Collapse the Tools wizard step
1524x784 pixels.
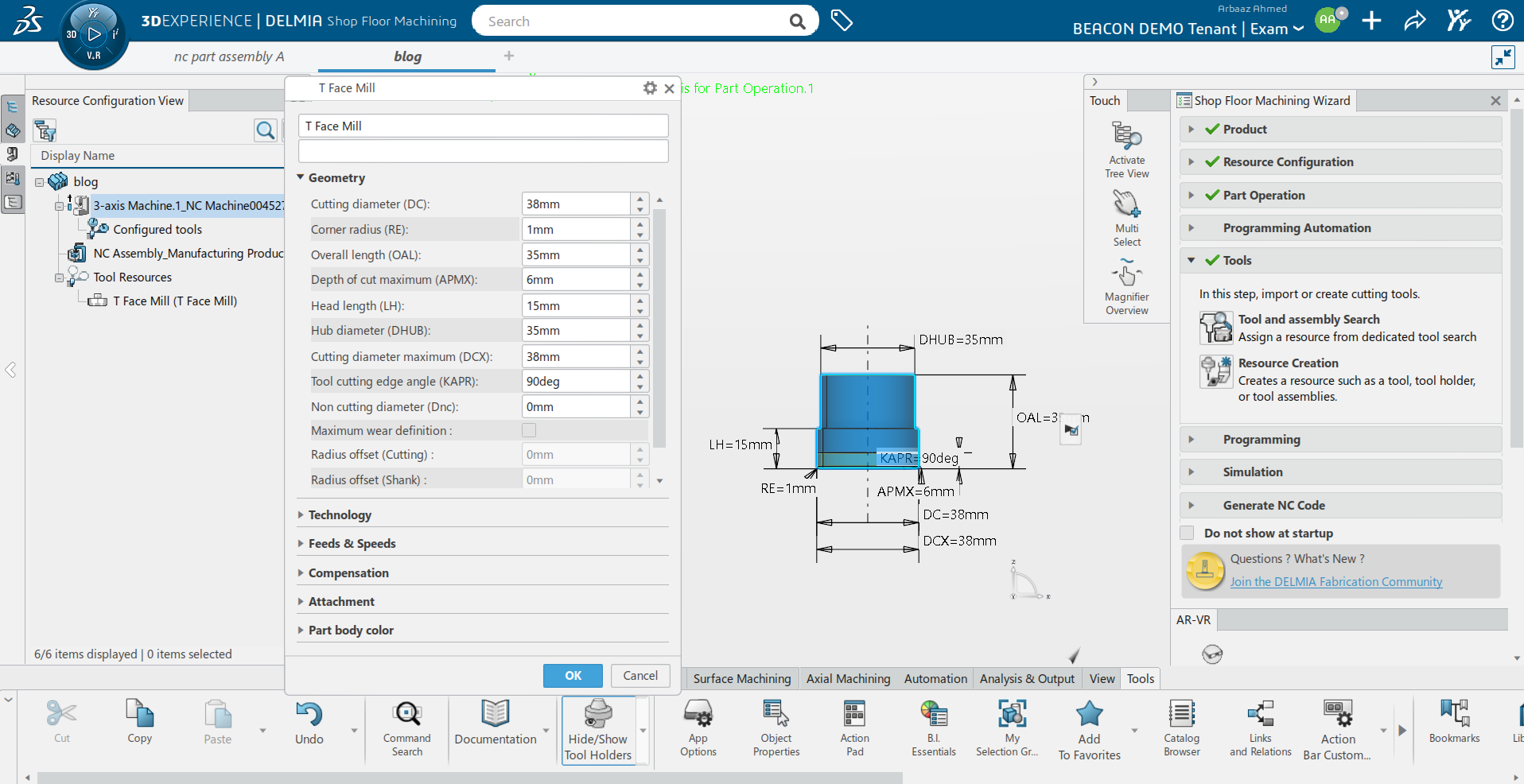(1191, 260)
